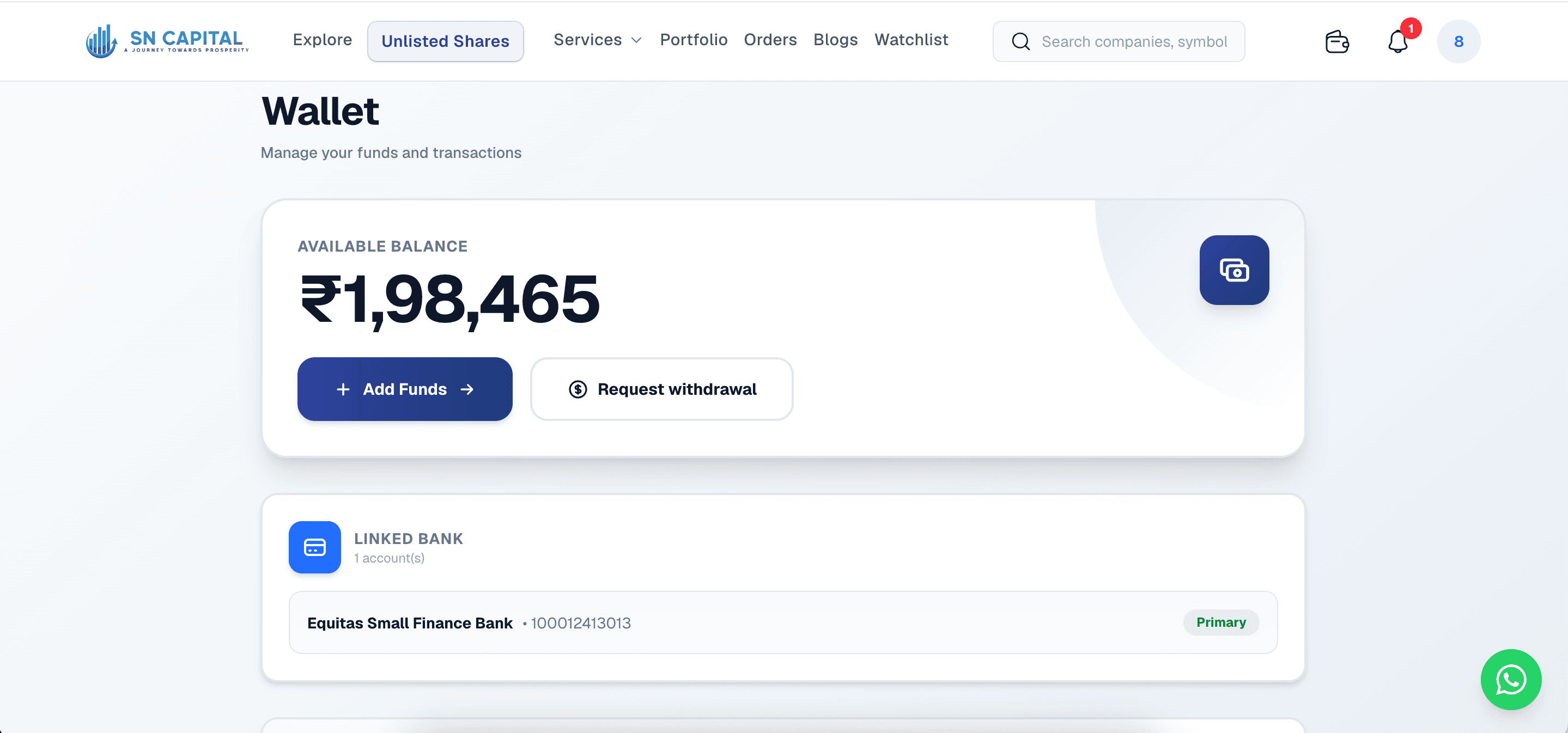Open WhatsApp chat bubble
Screen dimensions: 1568x733
(1511, 679)
